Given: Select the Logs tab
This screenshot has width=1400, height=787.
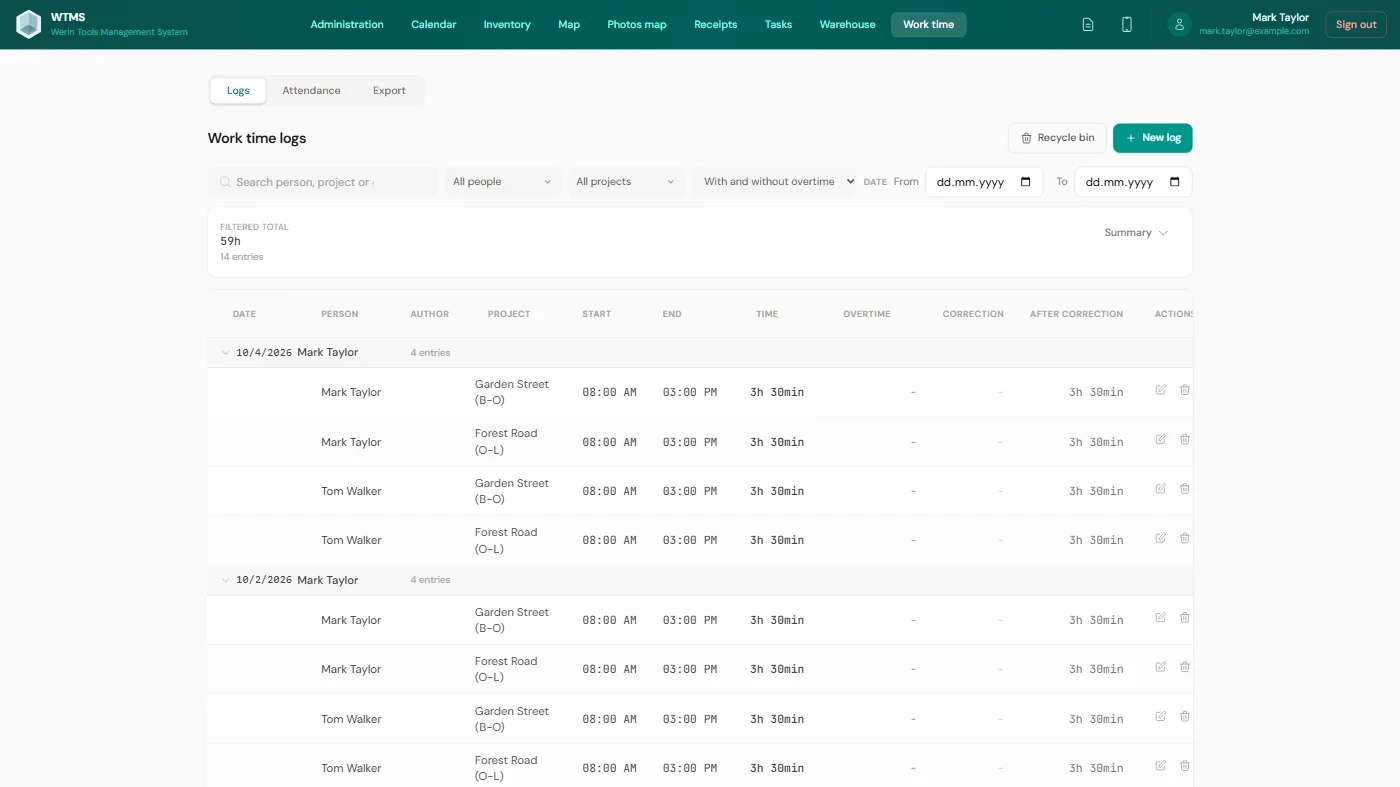Looking at the screenshot, I should 238,91.
